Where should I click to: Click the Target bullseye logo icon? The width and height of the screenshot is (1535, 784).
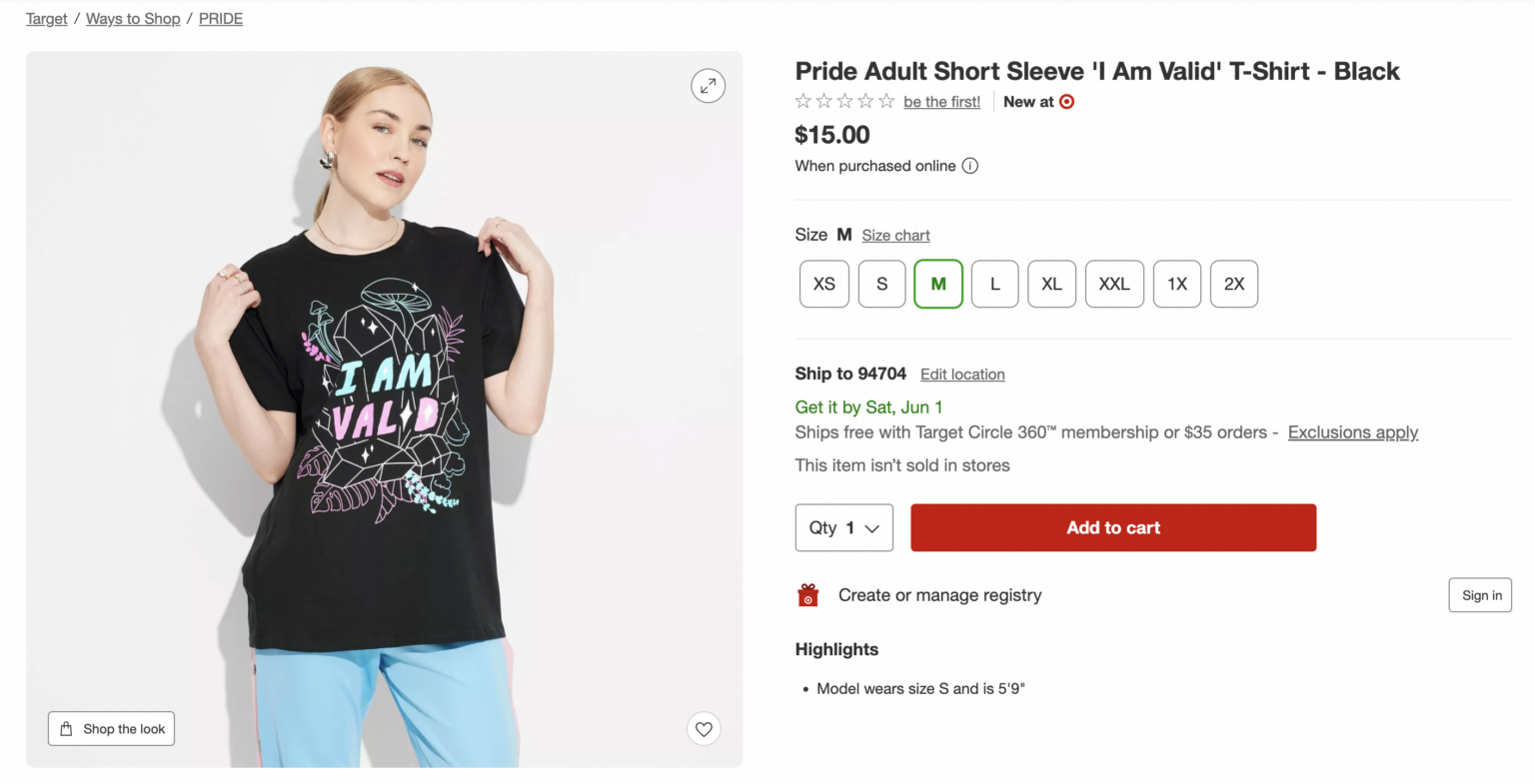coord(1066,102)
